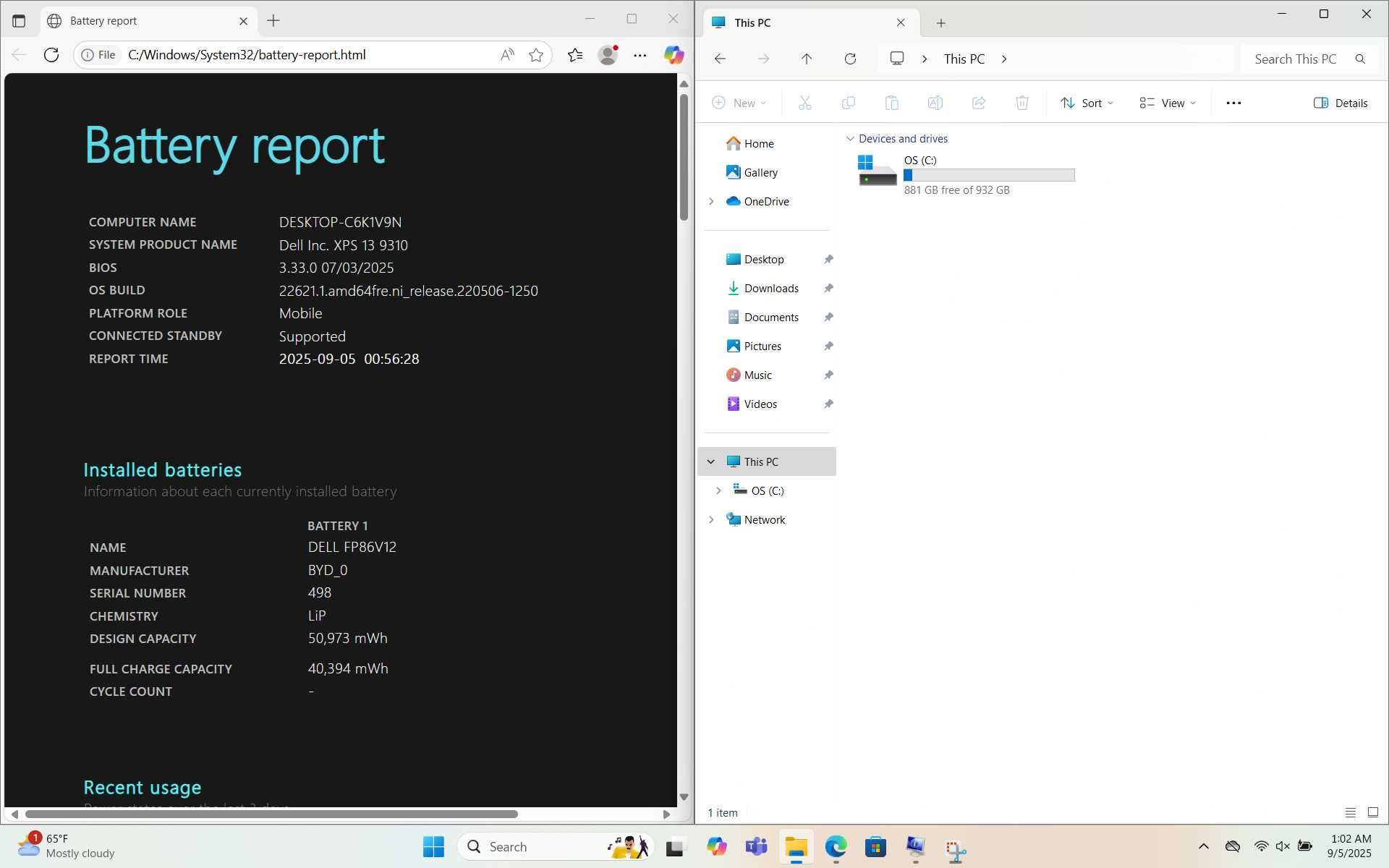Switch Explorer to large thumbnails view icon
The image size is (1389, 868).
tap(1372, 812)
